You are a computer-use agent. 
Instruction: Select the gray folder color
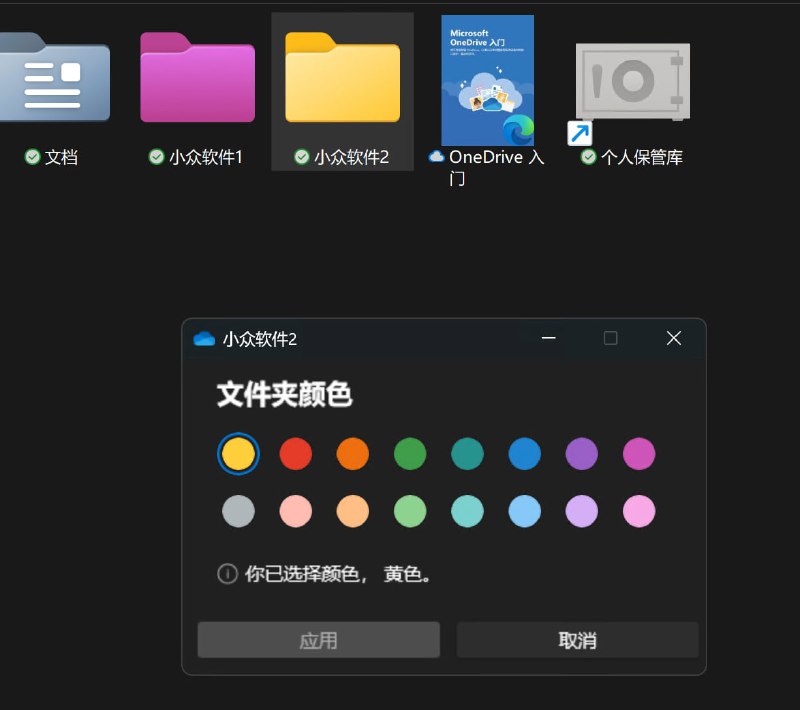coord(239,510)
